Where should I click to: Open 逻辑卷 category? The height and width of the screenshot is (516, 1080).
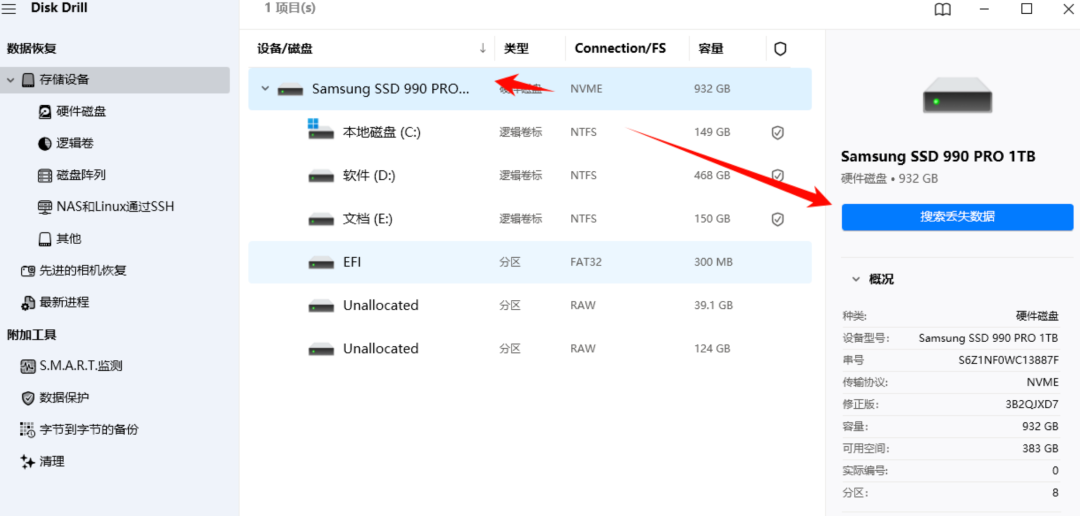[x=75, y=143]
